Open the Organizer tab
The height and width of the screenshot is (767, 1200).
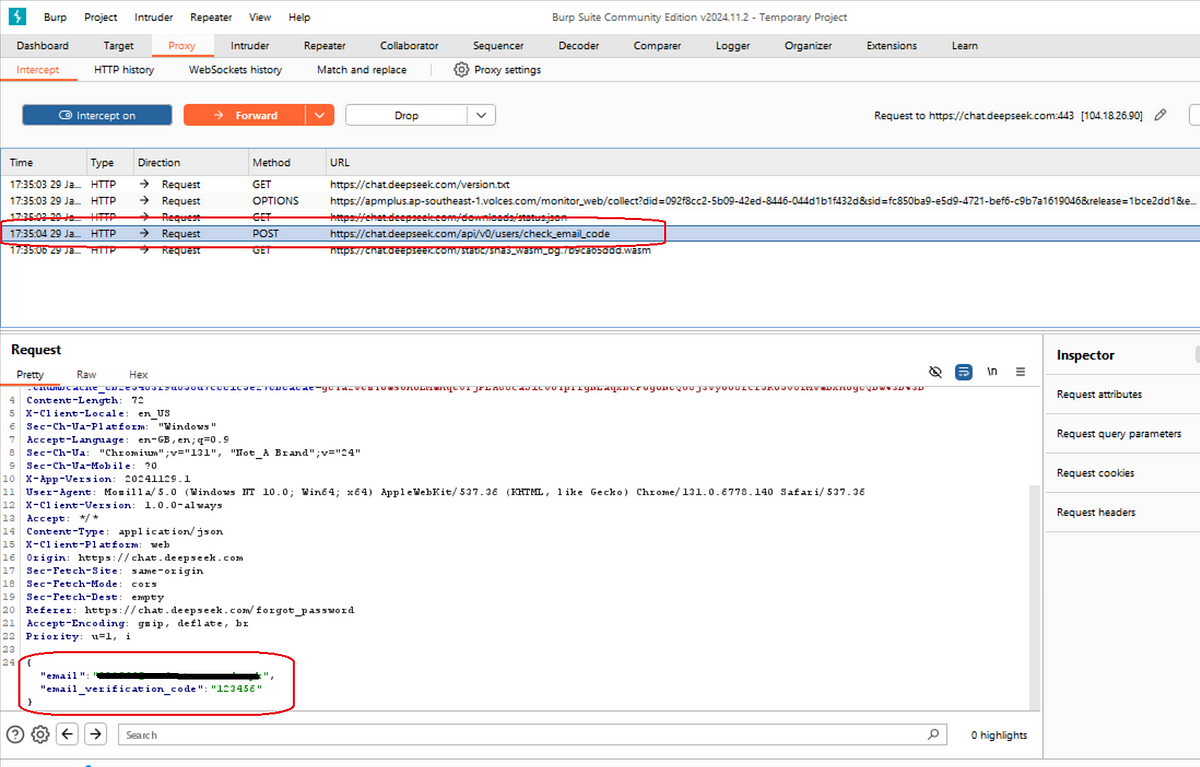click(x=808, y=45)
